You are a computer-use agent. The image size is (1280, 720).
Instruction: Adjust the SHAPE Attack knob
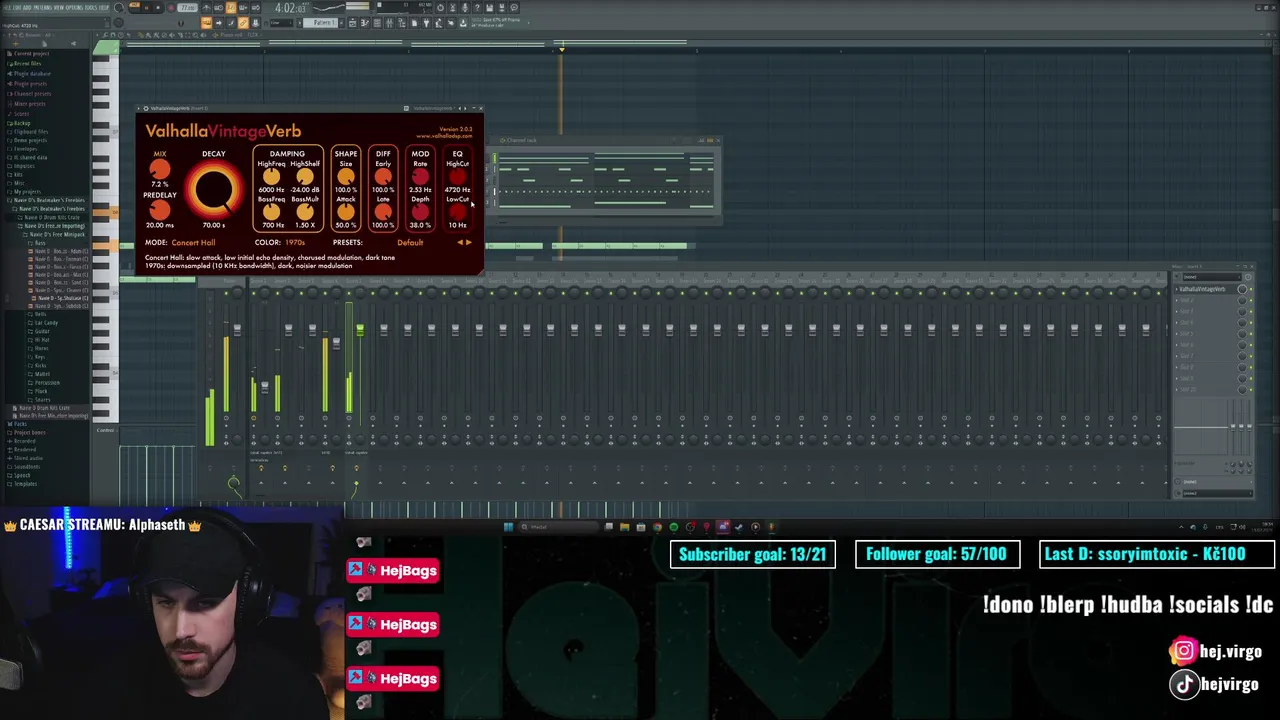pos(346,212)
